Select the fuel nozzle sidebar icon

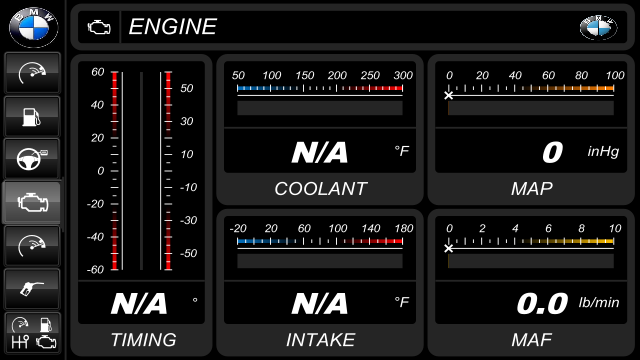(x=32, y=289)
